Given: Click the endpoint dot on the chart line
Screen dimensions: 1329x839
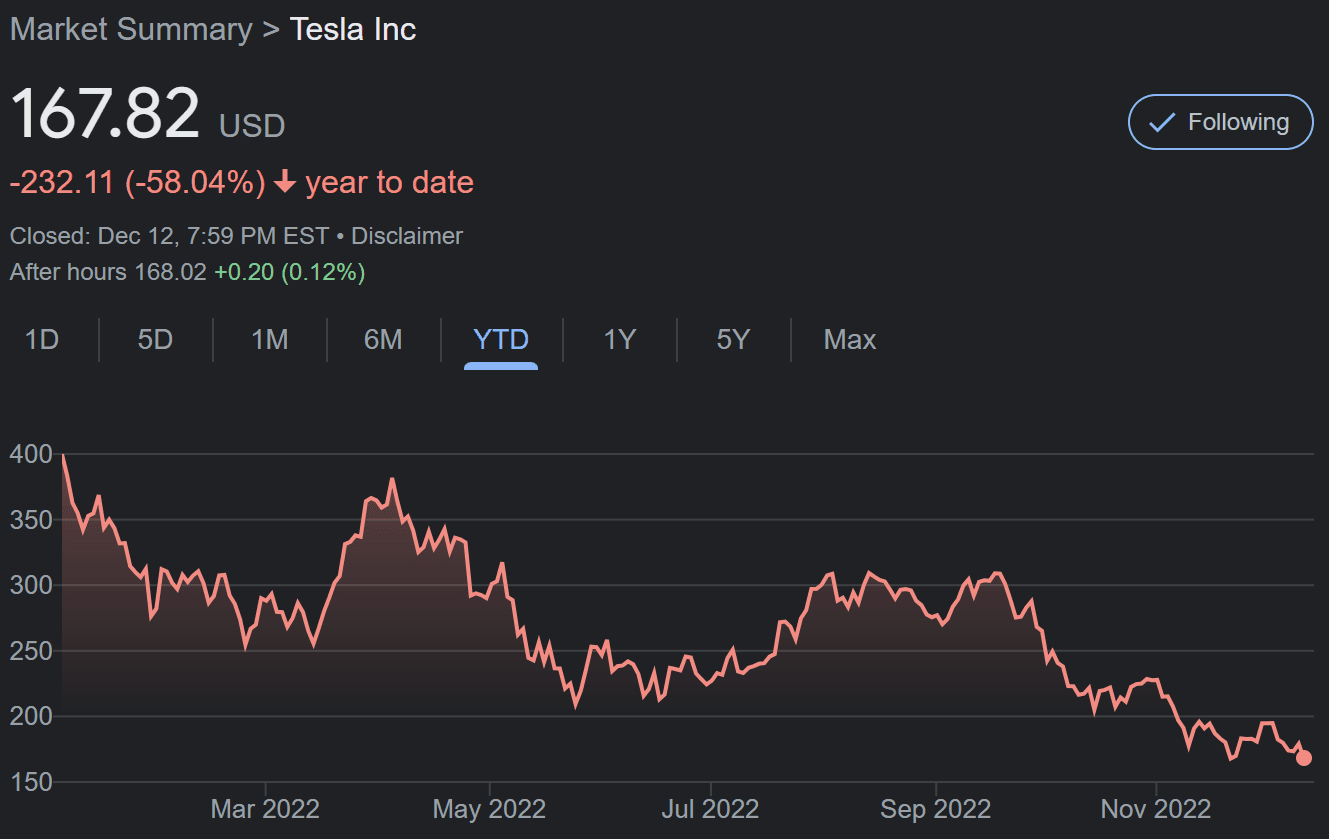Looking at the screenshot, I should point(1304,757).
